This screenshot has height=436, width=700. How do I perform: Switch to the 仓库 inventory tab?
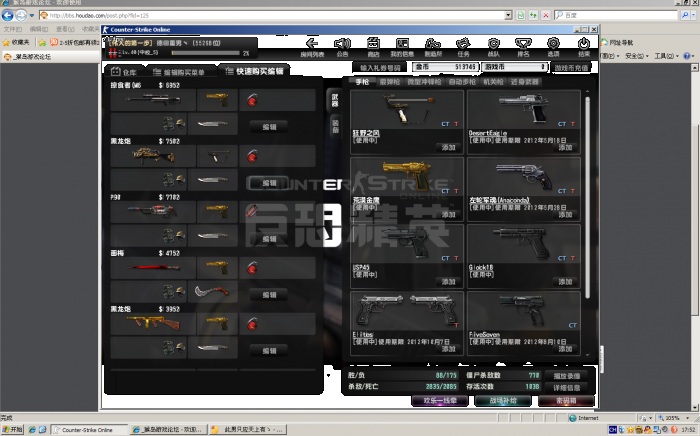pos(124,72)
